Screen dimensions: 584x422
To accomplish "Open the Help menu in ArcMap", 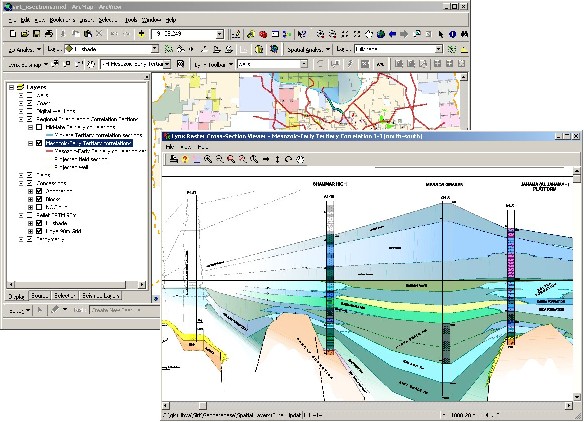I will [171, 20].
